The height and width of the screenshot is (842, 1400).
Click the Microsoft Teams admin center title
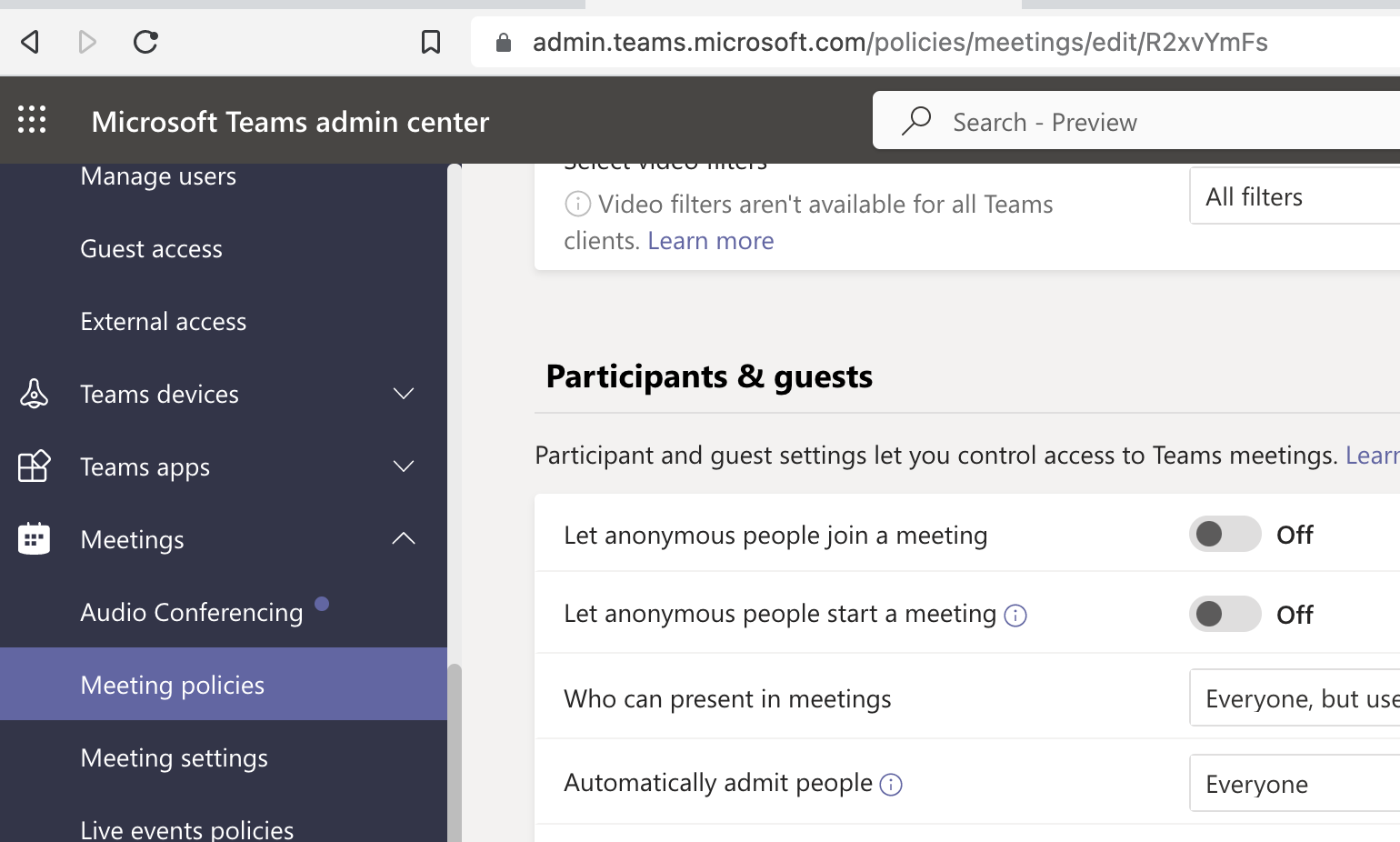click(290, 122)
